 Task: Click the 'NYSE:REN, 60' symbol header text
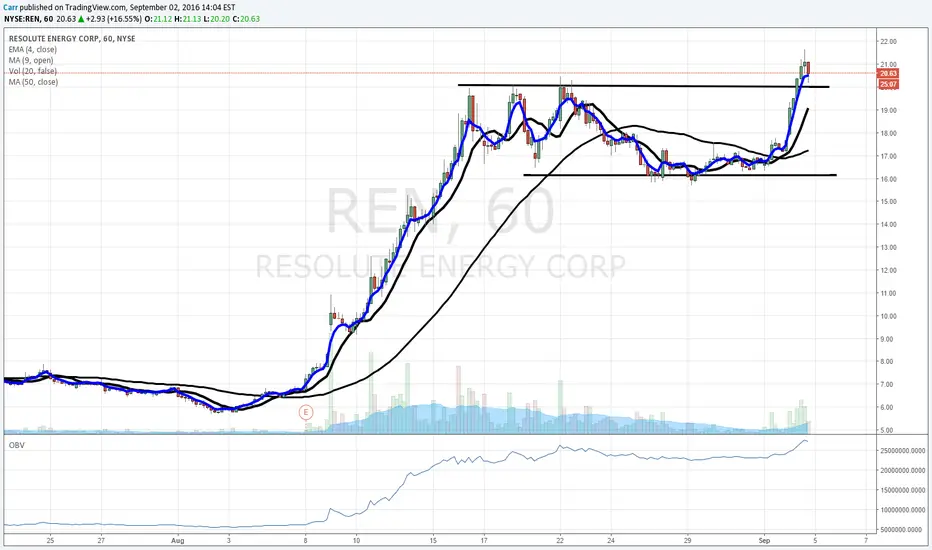[x=29, y=19]
